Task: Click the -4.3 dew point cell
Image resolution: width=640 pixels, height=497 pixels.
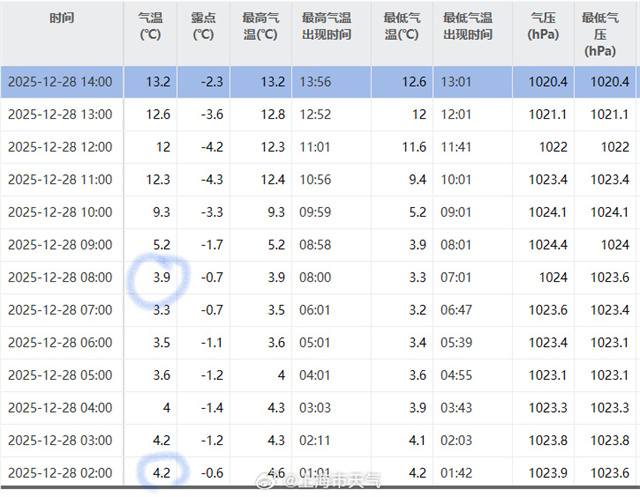Action: (x=200, y=179)
